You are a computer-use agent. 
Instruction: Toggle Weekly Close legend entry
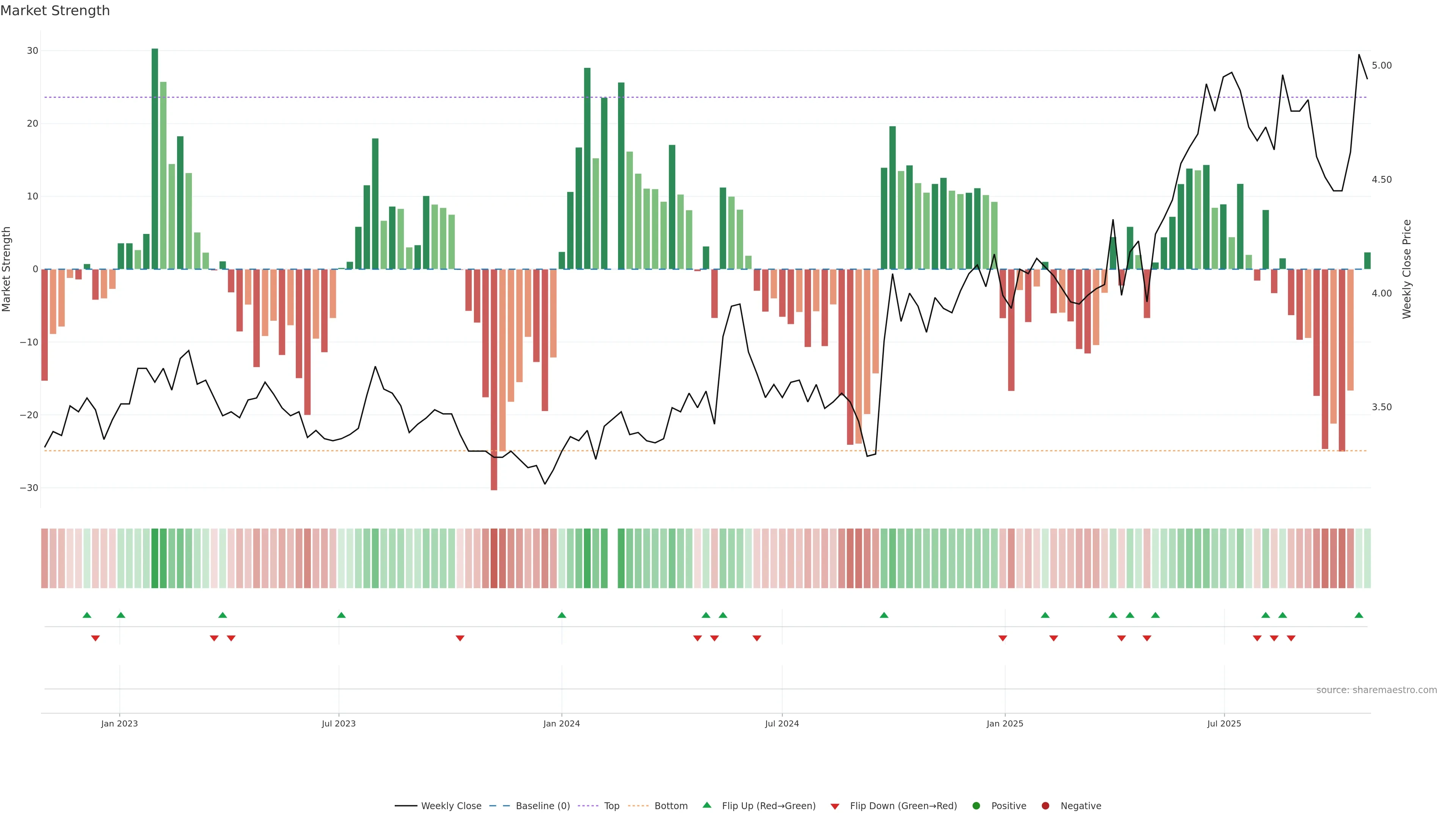[450, 805]
